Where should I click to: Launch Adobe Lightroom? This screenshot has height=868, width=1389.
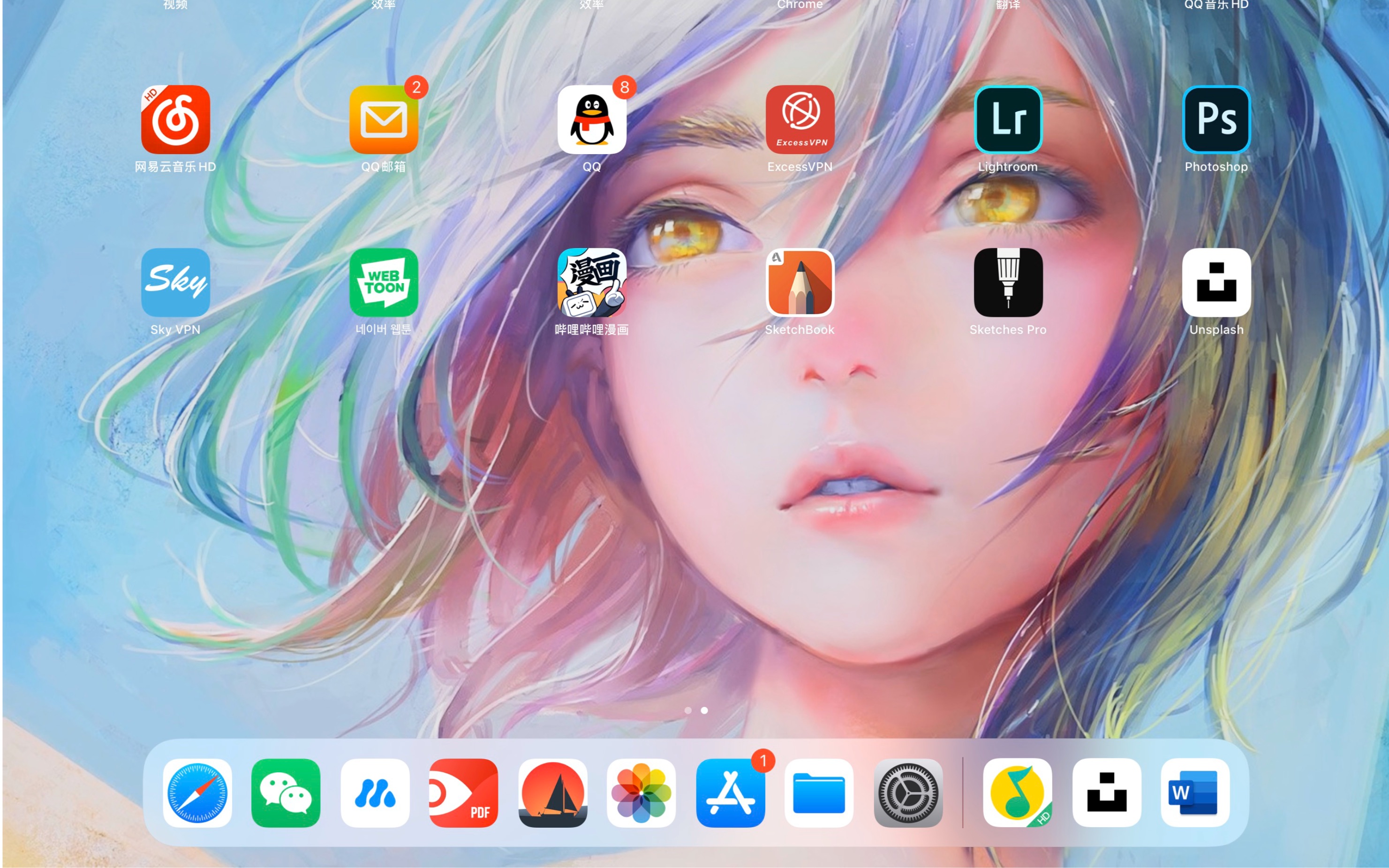click(1008, 120)
